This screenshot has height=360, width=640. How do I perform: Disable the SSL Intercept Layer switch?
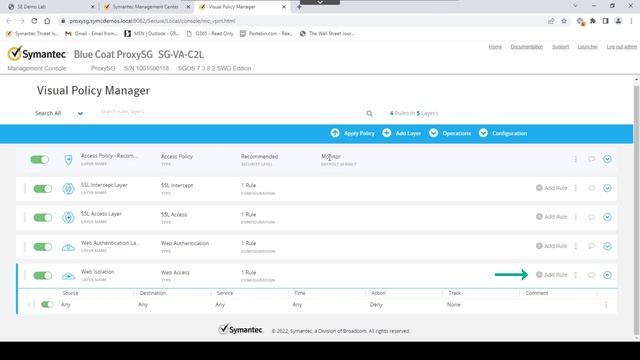(42, 189)
